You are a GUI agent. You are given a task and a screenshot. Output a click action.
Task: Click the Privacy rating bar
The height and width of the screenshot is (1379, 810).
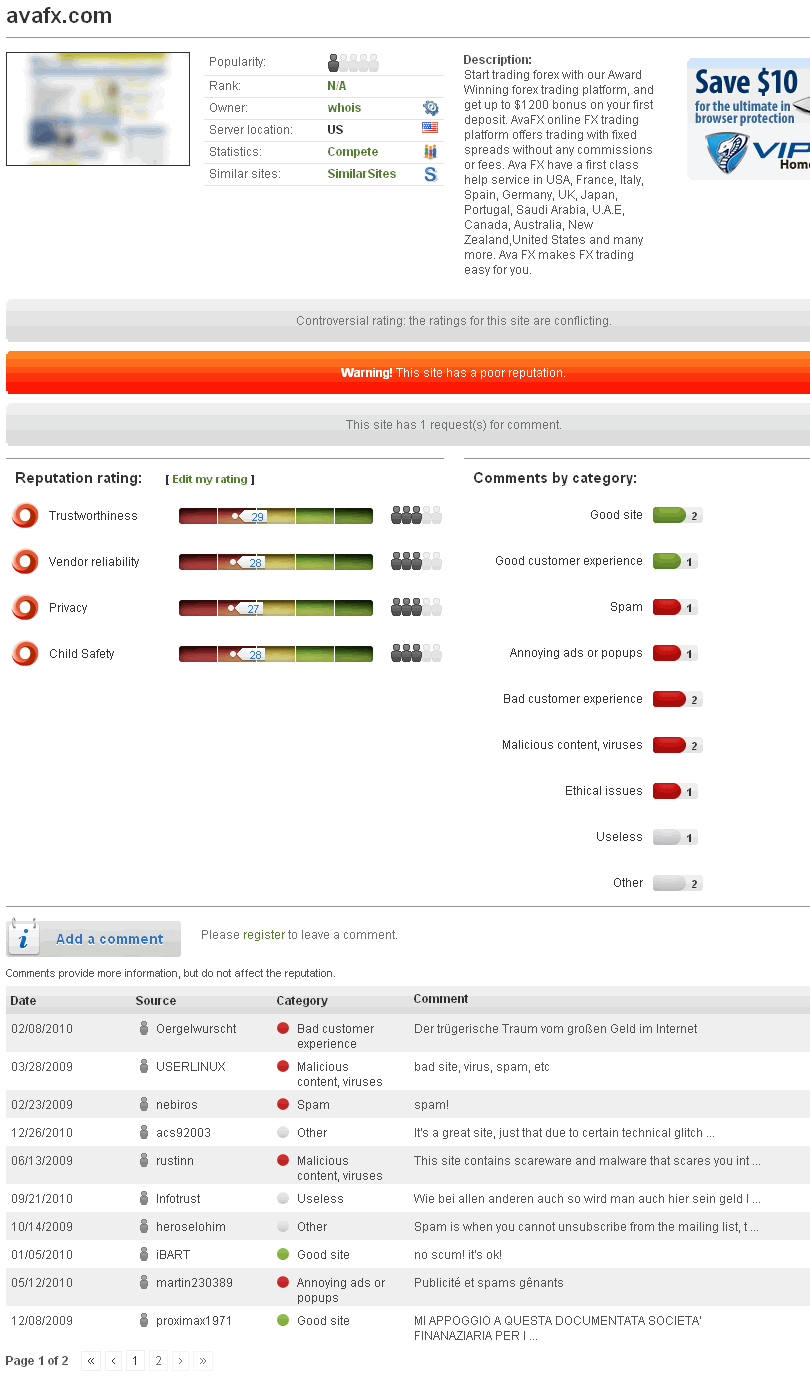[x=276, y=608]
